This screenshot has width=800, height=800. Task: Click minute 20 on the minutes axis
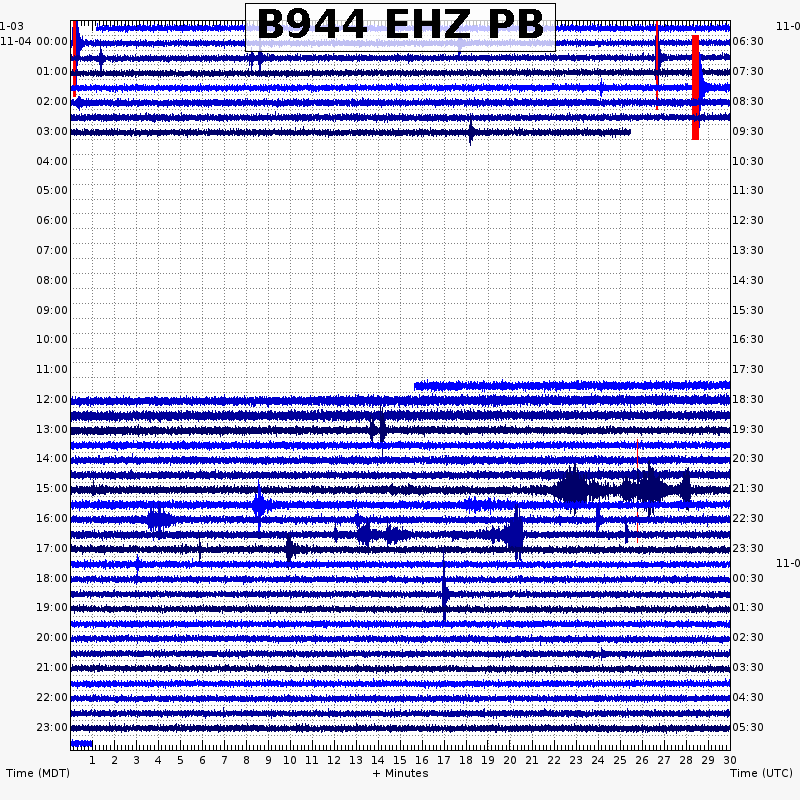(510, 760)
